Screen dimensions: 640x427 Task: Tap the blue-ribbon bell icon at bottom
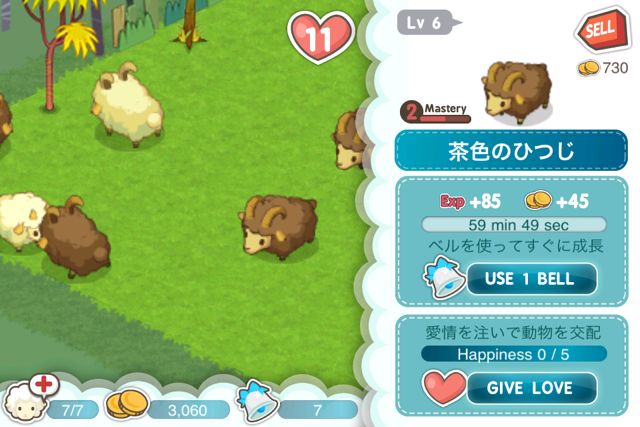click(x=258, y=401)
